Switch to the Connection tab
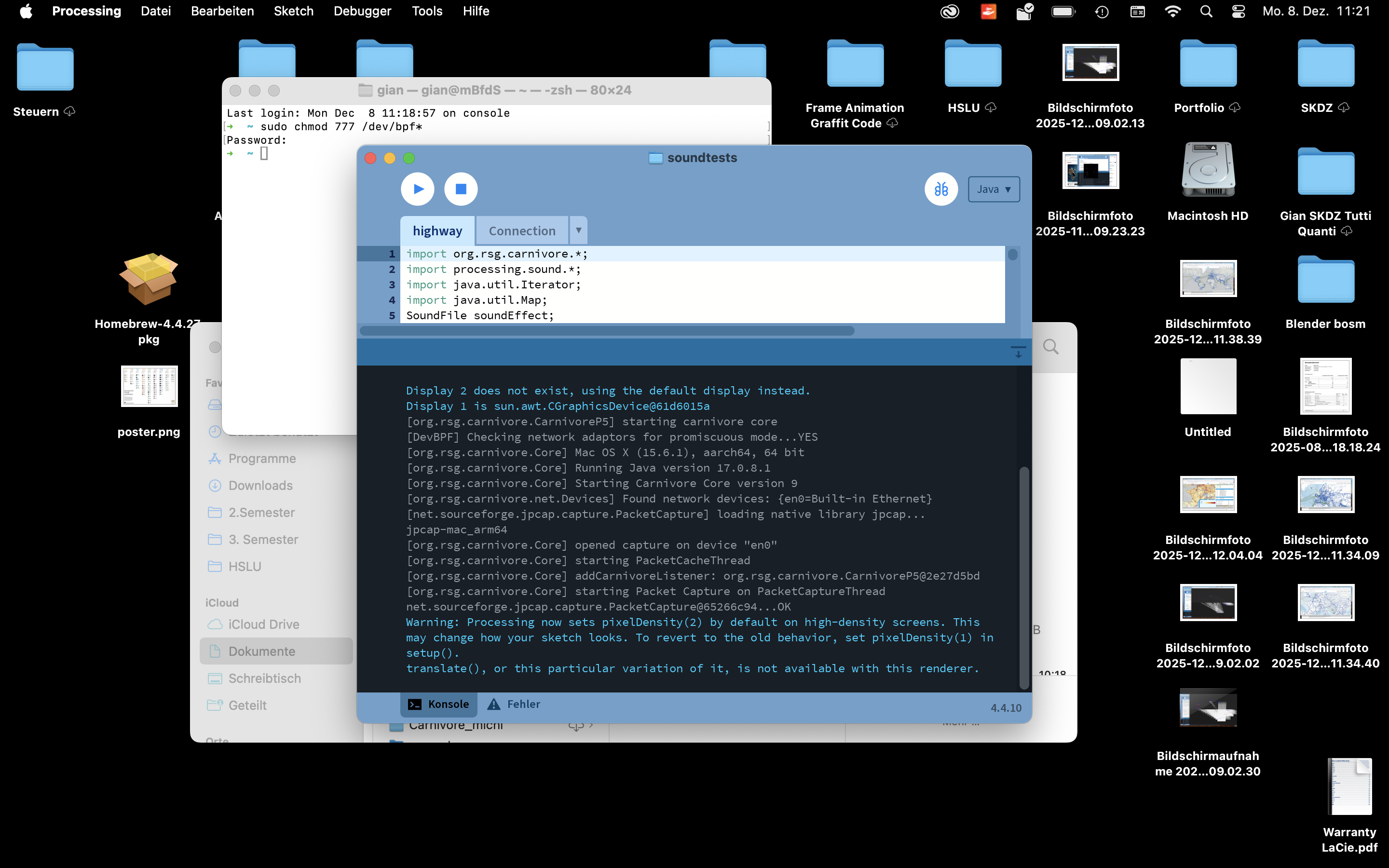 pyautogui.click(x=522, y=231)
